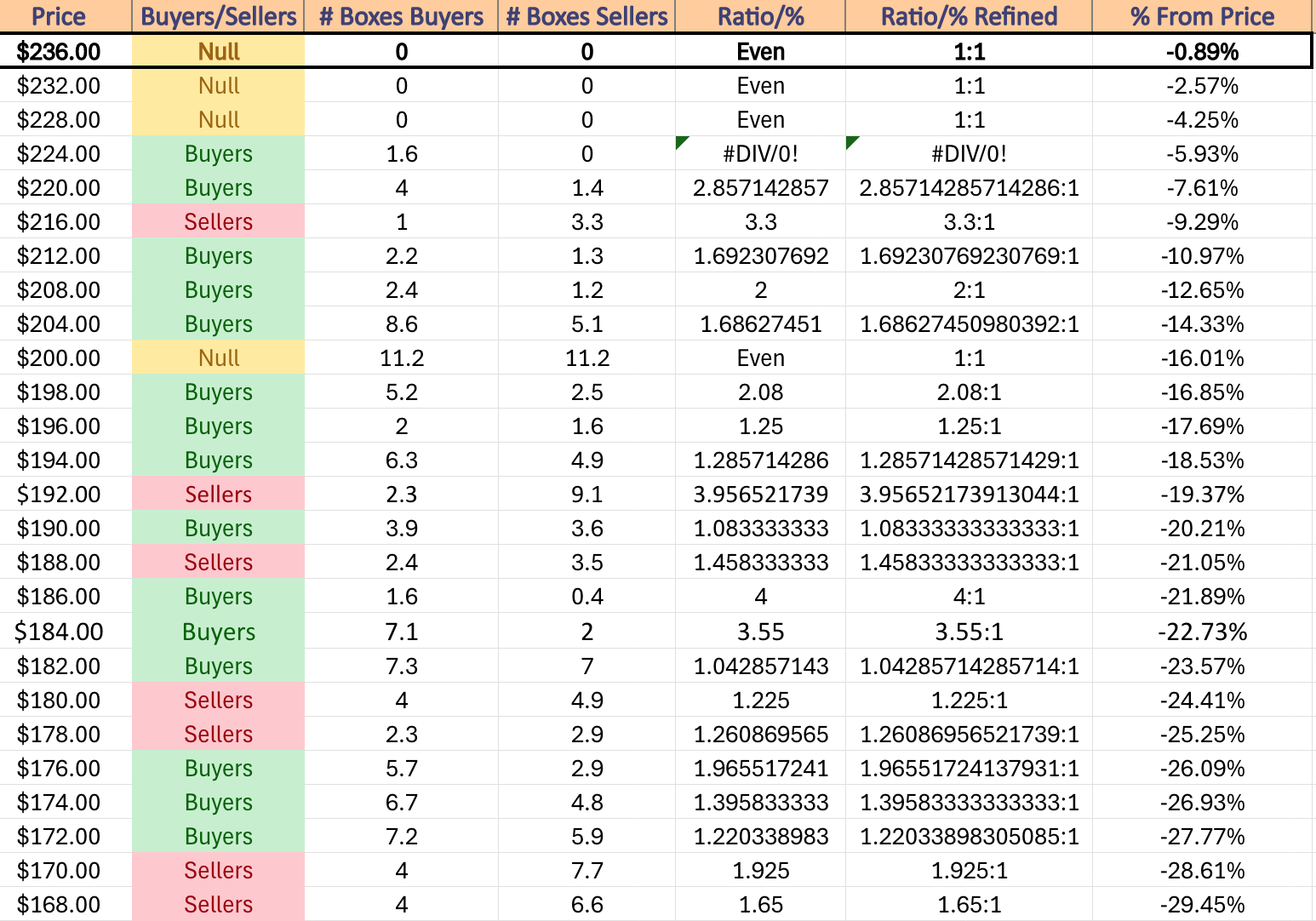Select Sellers cell in the $192.00 row
Screen dimensions: 1316x921
218,494
